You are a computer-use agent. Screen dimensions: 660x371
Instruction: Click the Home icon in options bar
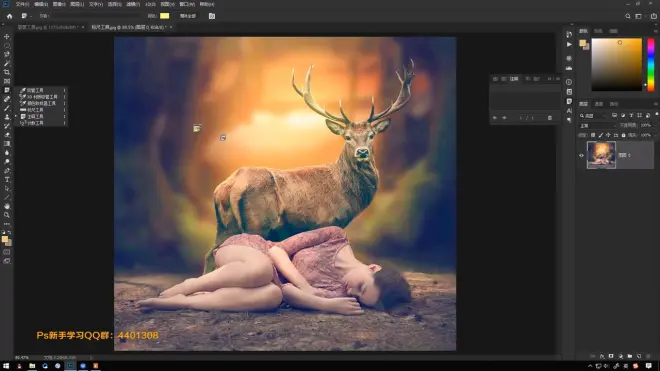point(9,16)
